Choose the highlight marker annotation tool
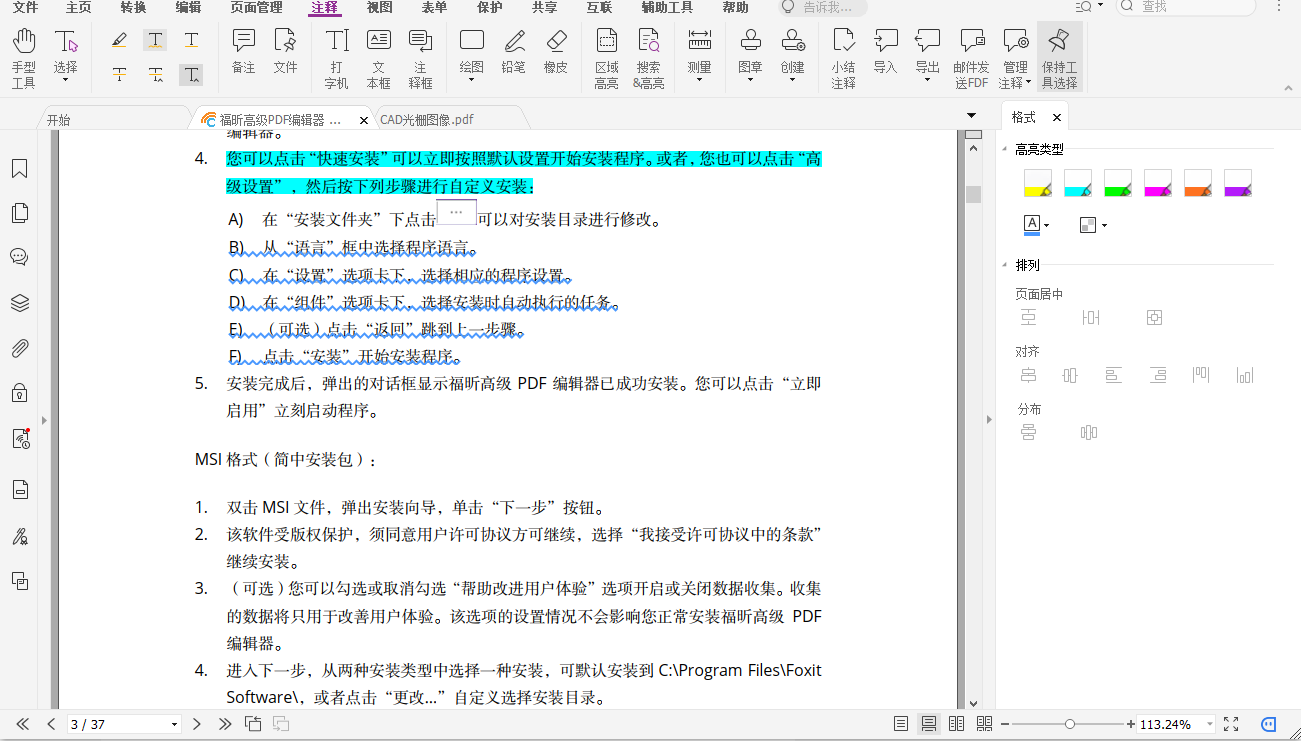 point(119,41)
